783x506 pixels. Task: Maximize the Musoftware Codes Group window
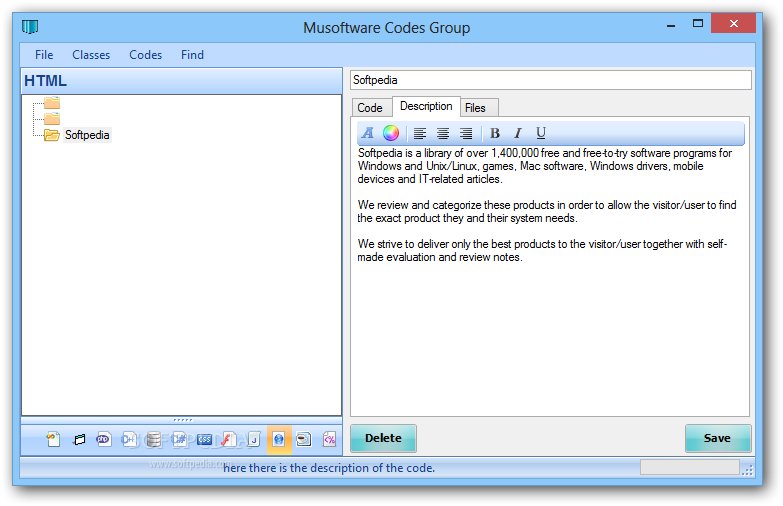tap(698, 23)
